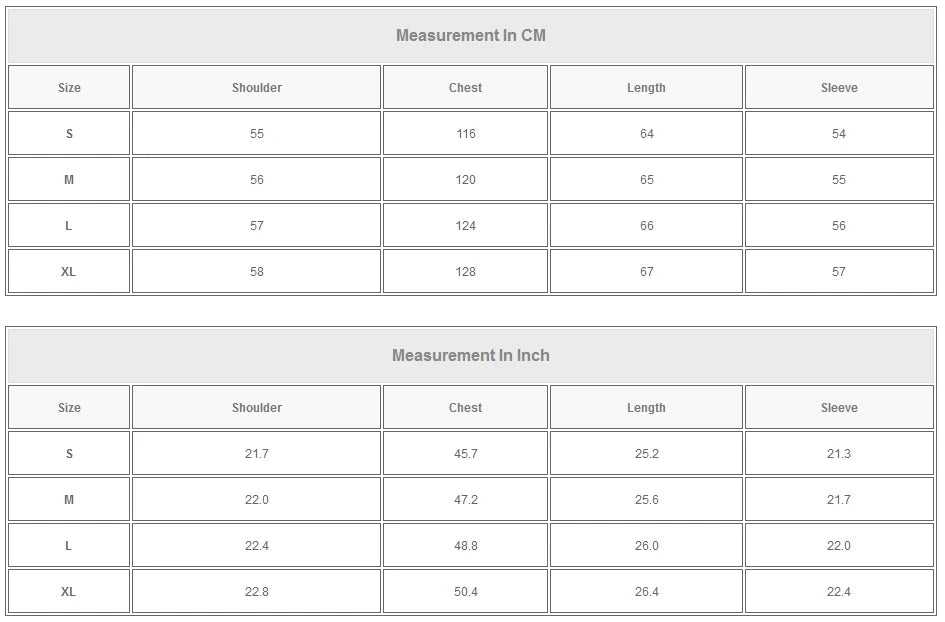The image size is (945, 622).
Task: Click Length column header in Inch table
Action: [x=646, y=408]
